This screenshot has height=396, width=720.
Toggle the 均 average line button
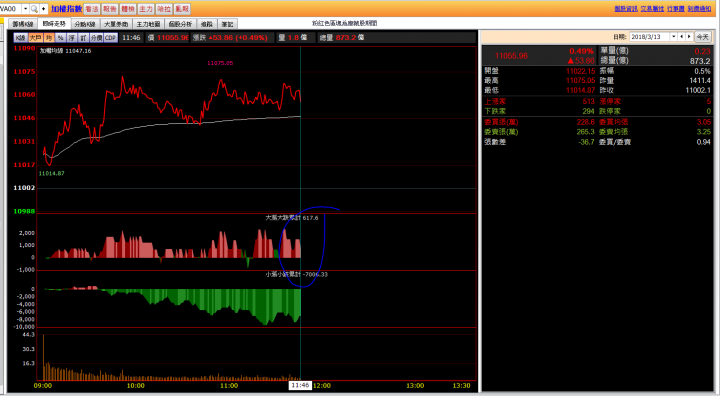click(49, 38)
